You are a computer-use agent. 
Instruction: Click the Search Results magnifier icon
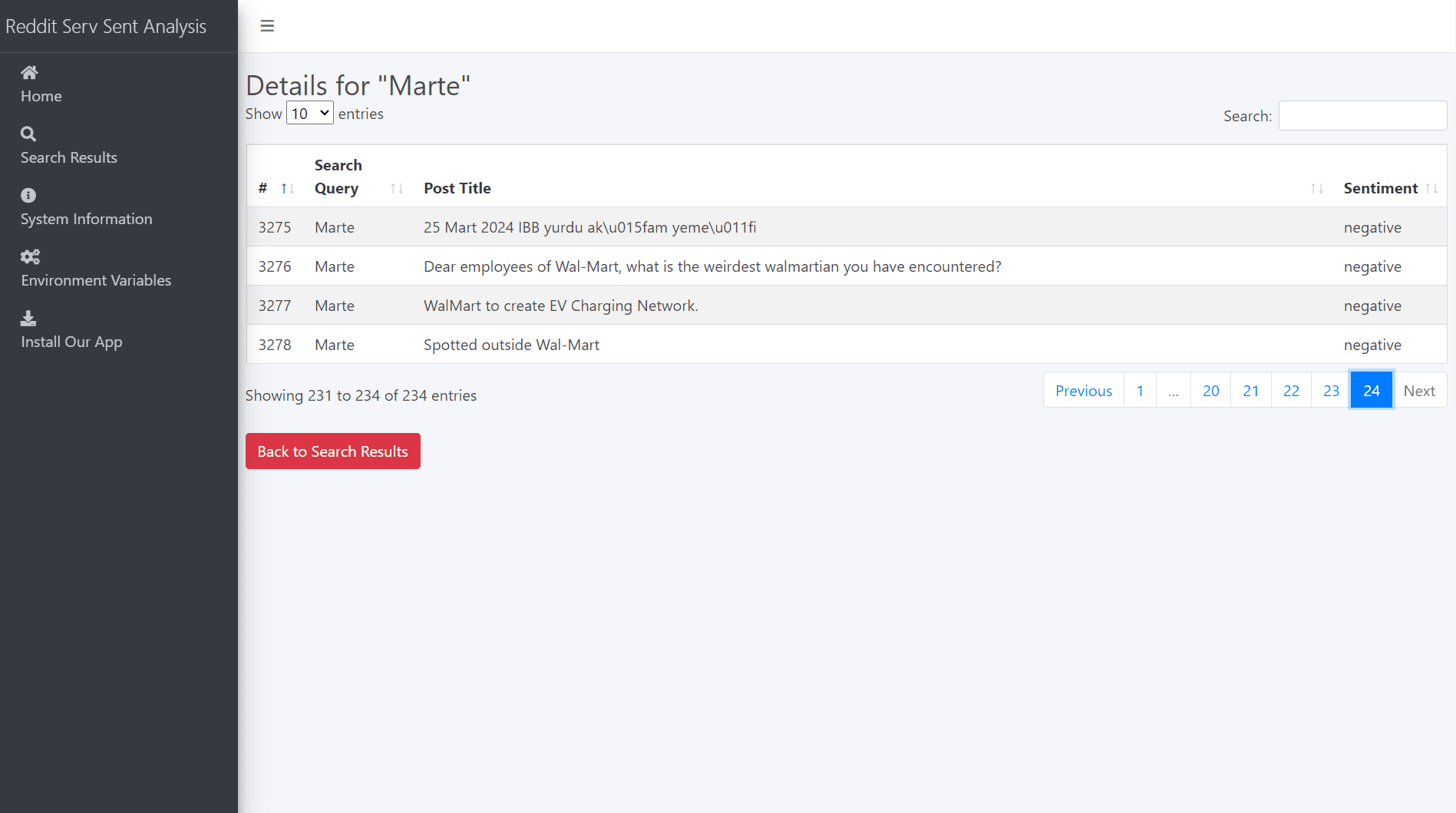pyautogui.click(x=28, y=134)
